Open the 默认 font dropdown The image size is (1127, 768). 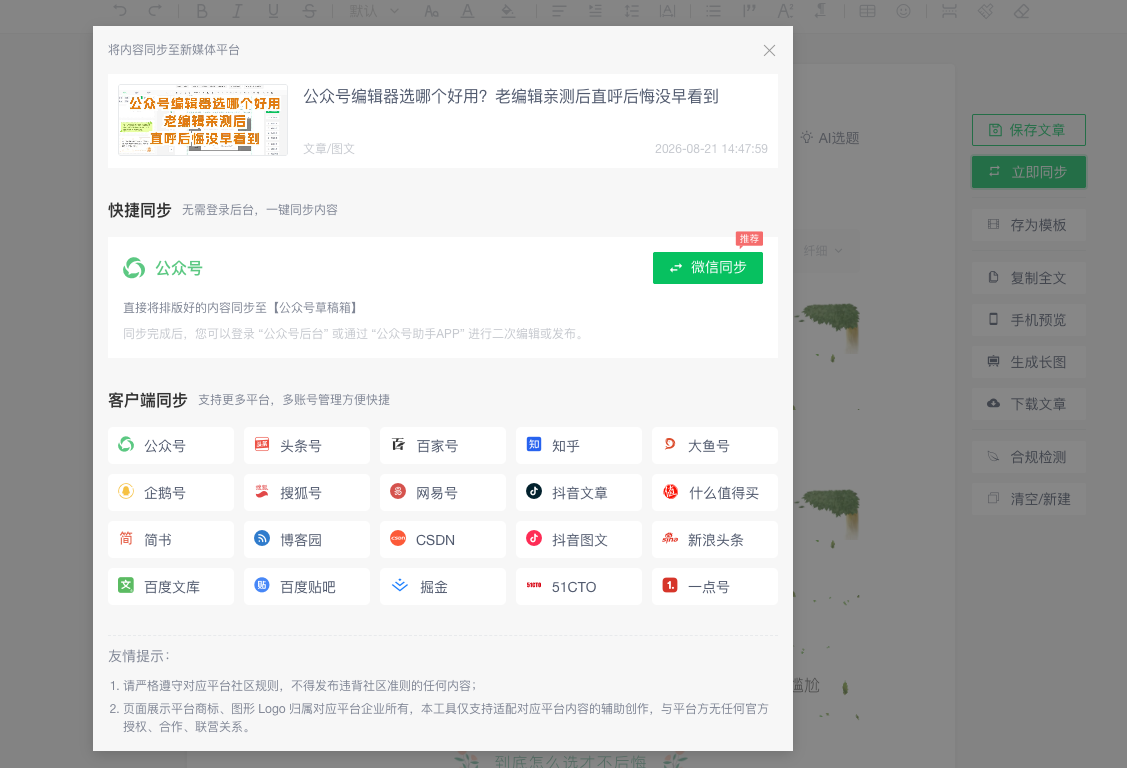click(x=374, y=11)
